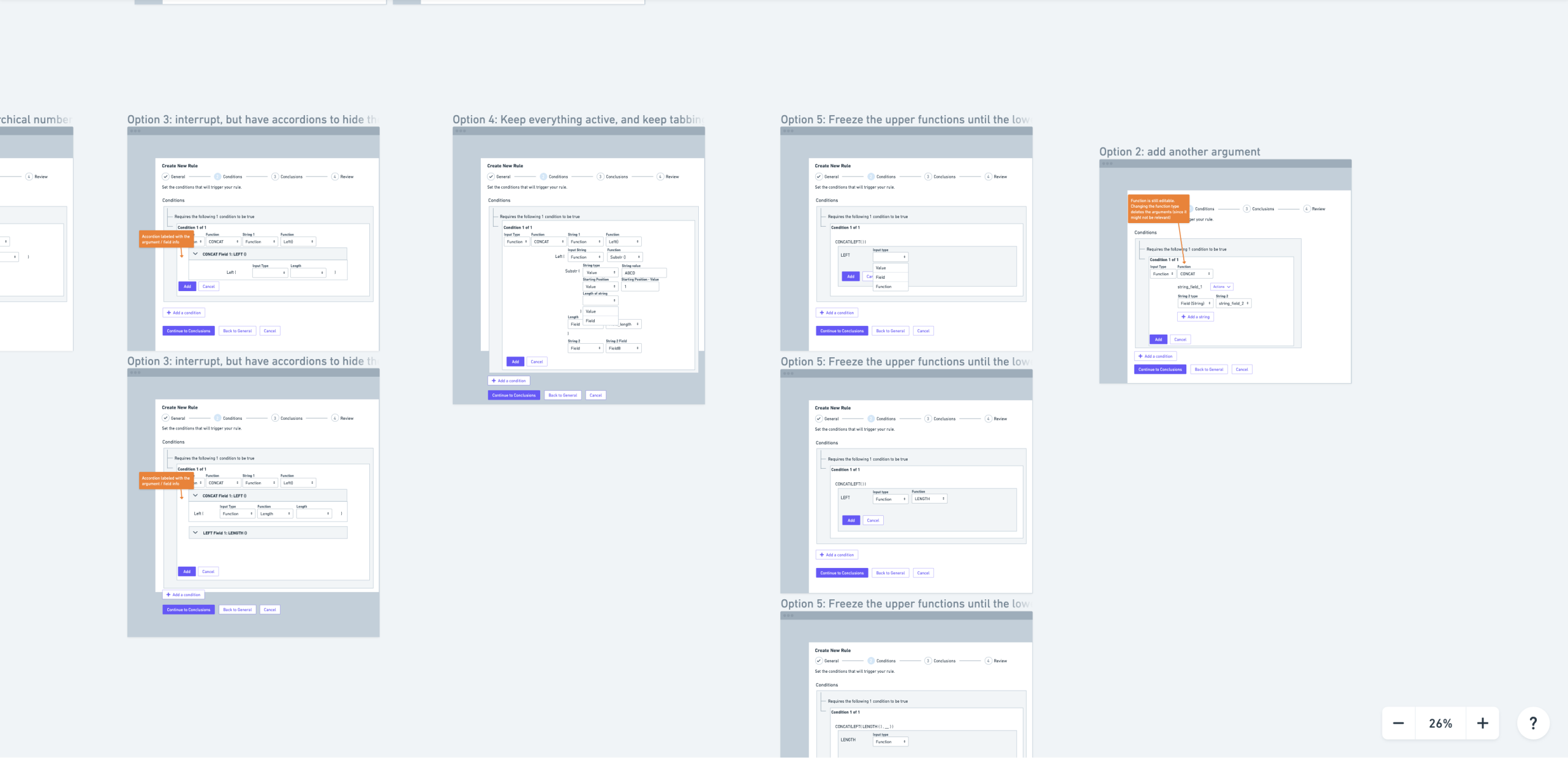Choose 'Value' in the open Input type list

coord(881,268)
